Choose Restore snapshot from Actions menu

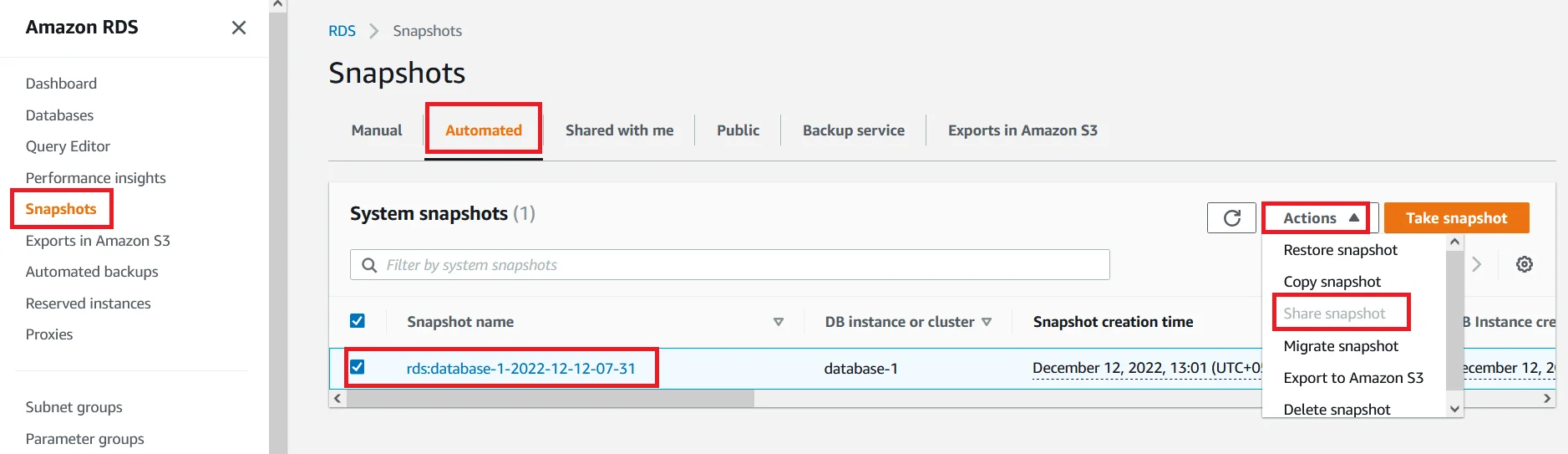coord(1341,250)
